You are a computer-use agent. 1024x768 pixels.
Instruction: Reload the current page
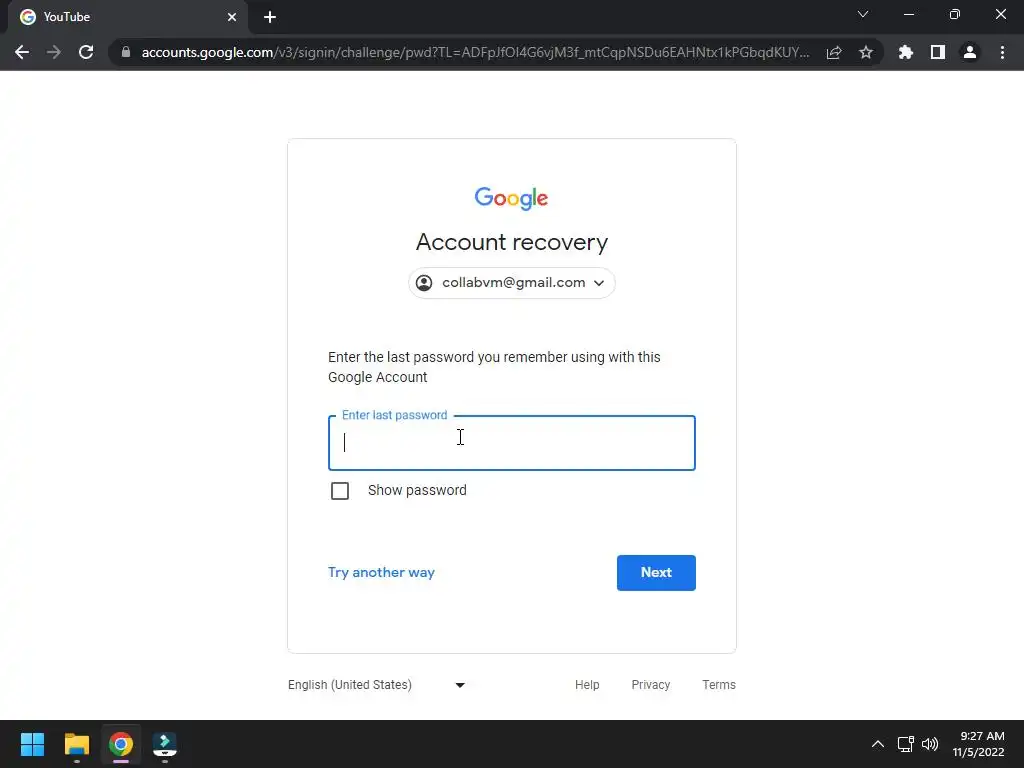86,52
